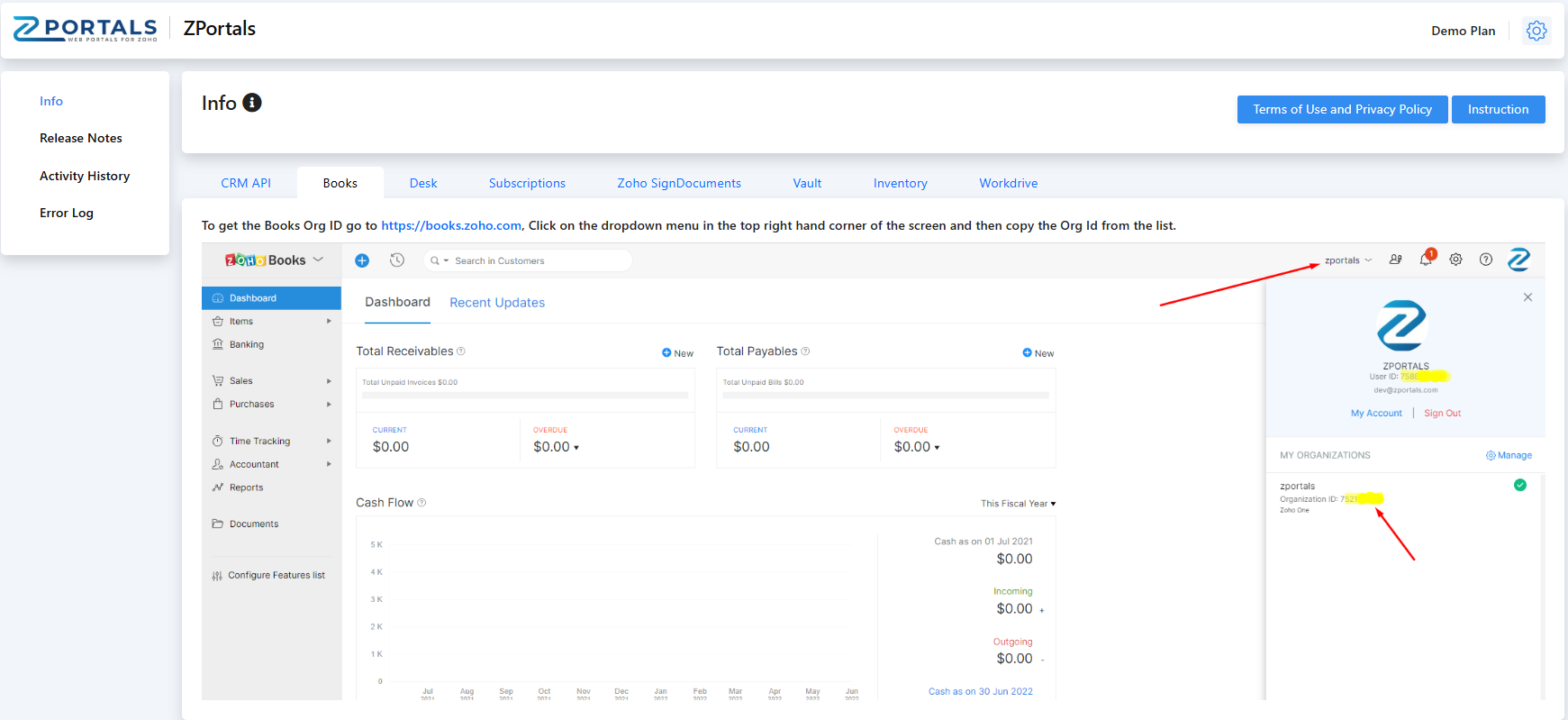1568x720 pixels.
Task: Open the This Fiscal Year dropdown
Action: pos(1018,504)
